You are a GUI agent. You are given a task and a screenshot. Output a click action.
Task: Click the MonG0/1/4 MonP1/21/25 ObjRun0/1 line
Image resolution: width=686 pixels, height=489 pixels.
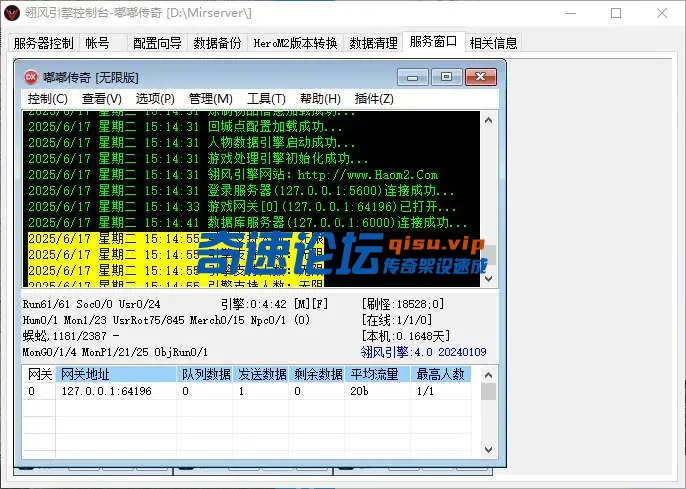(x=115, y=352)
